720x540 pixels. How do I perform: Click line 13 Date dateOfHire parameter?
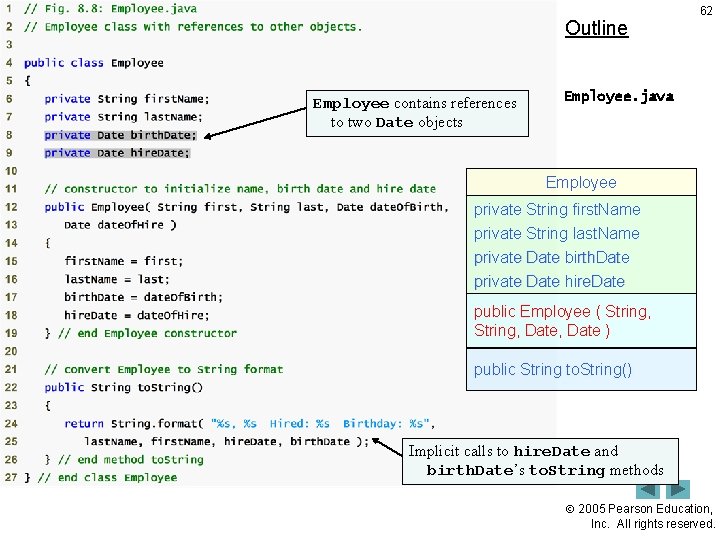[120, 225]
